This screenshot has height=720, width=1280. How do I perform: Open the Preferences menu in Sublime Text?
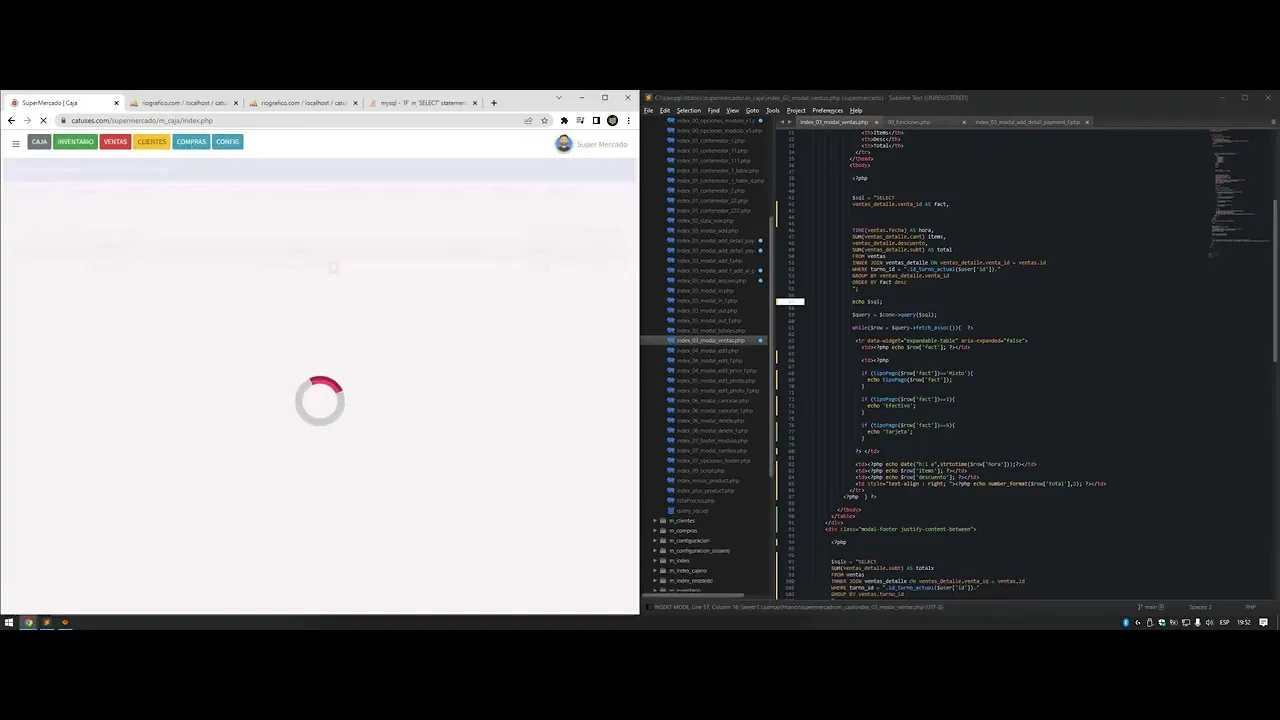(x=828, y=110)
